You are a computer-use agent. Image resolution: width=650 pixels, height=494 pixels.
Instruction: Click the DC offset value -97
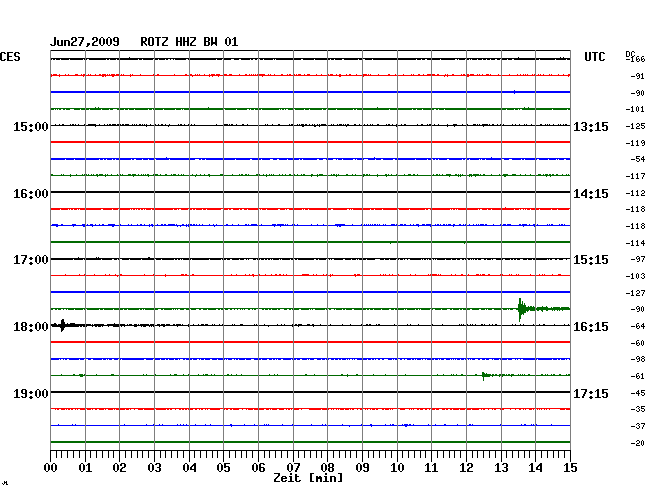[638, 259]
